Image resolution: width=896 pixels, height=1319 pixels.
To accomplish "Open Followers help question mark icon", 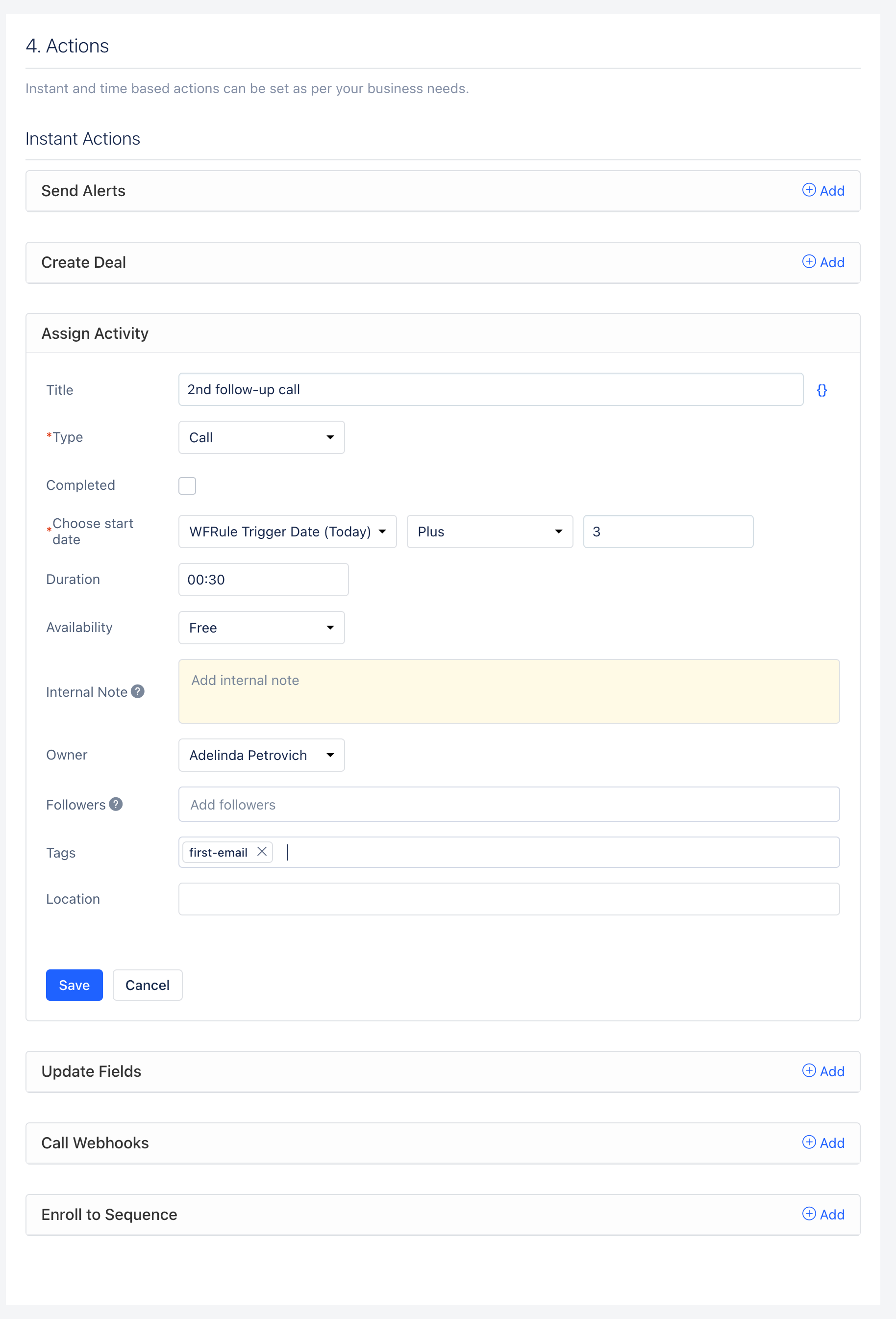I will tap(116, 804).
